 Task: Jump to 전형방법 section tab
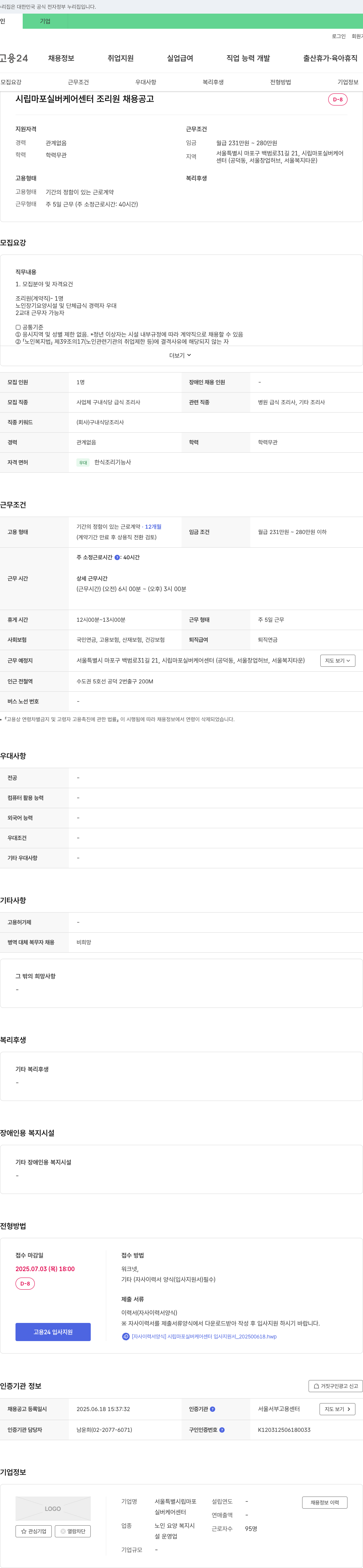[x=280, y=82]
